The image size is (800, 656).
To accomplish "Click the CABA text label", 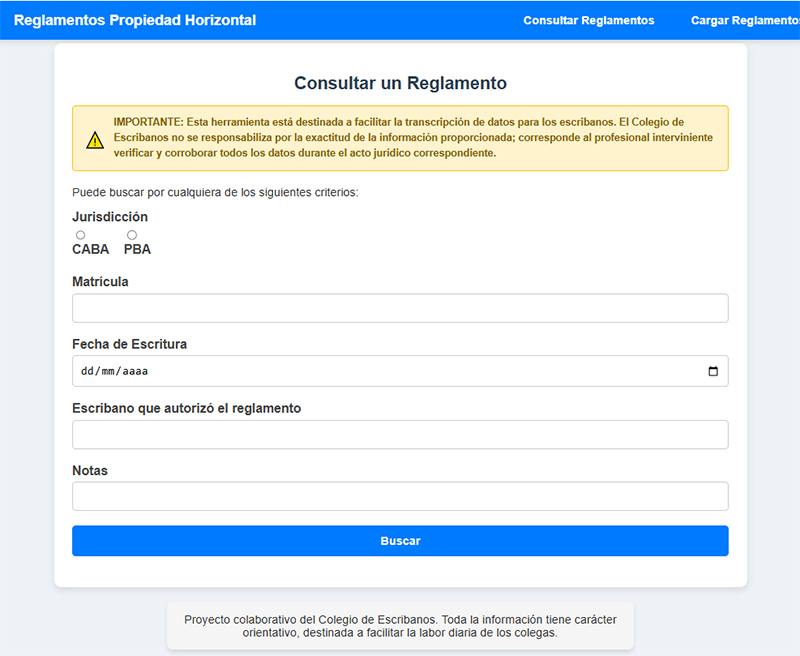I will [x=91, y=249].
